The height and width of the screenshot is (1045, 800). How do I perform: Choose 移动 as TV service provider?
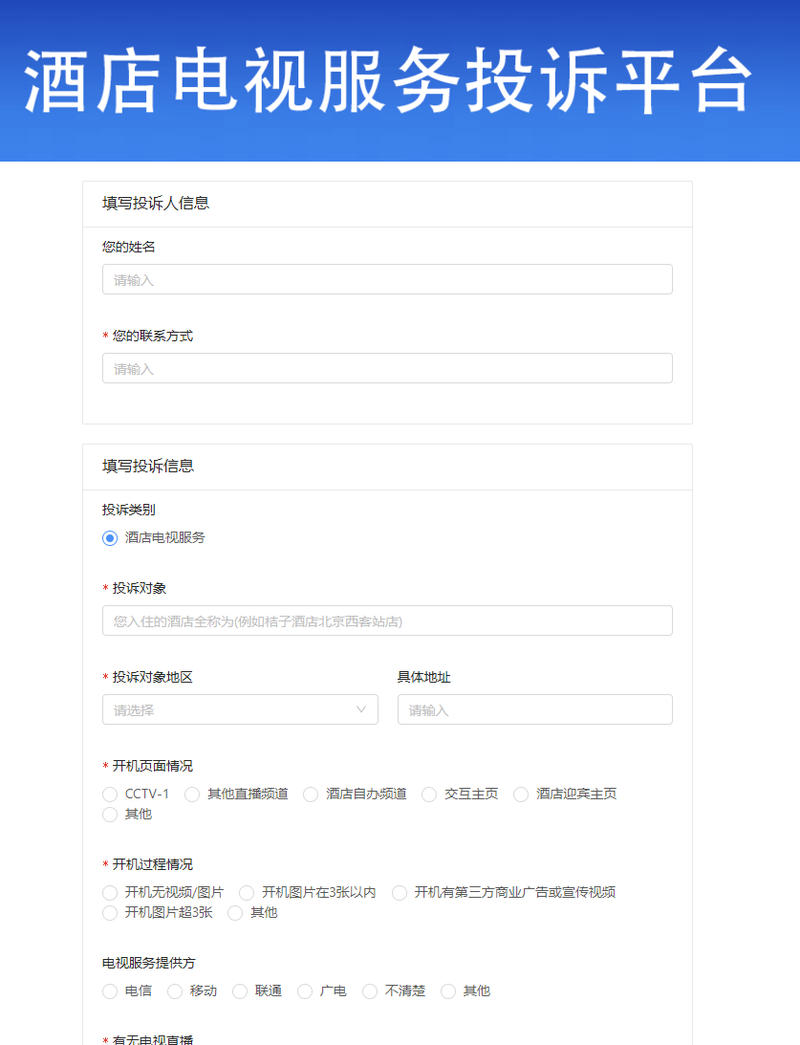(175, 991)
